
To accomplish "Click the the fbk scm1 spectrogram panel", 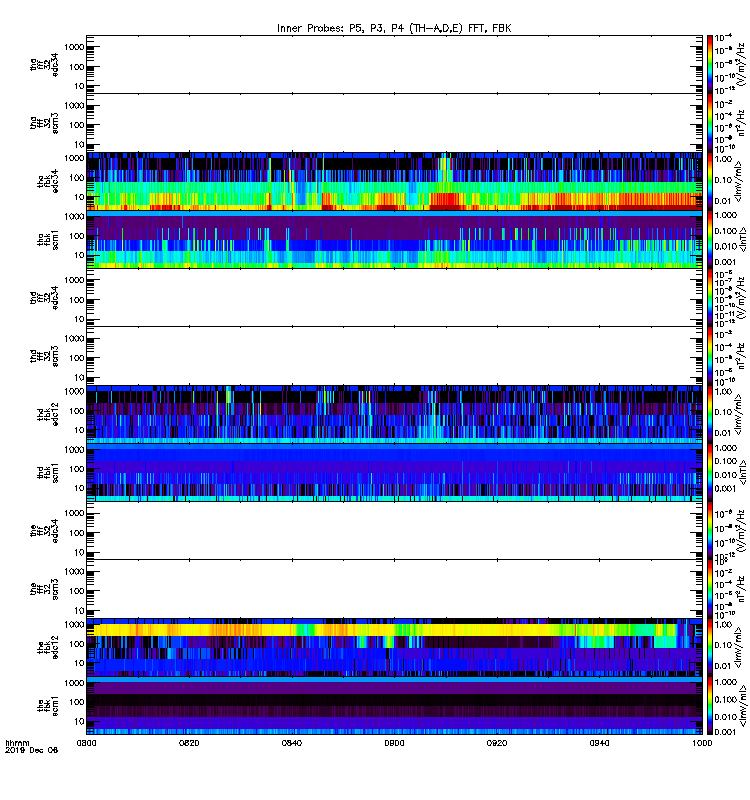I will (394, 706).
